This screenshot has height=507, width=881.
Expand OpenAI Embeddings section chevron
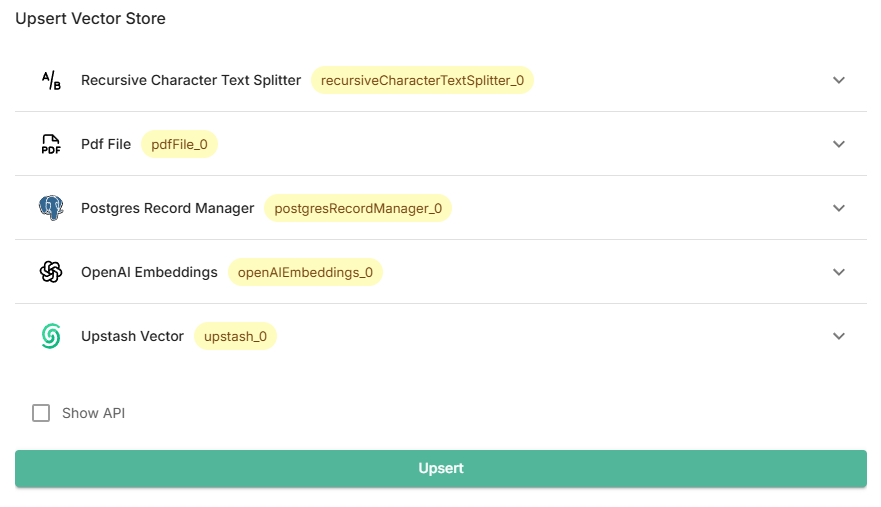point(839,272)
